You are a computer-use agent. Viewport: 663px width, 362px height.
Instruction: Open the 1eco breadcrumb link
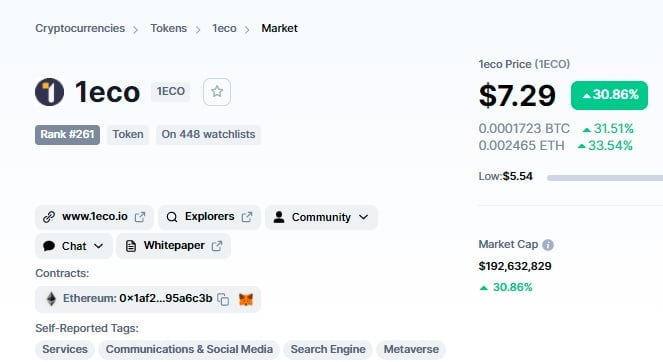(x=224, y=28)
